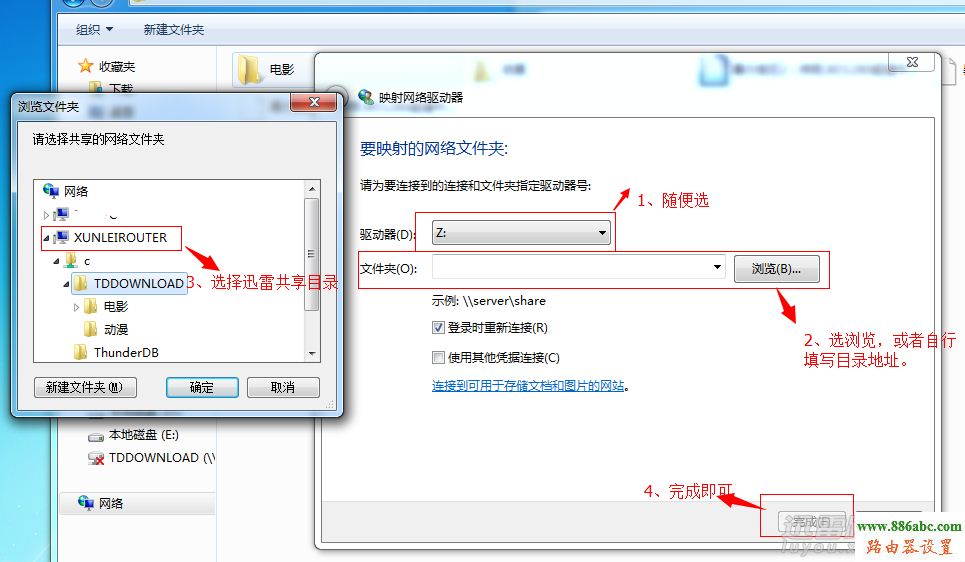The width and height of the screenshot is (965, 562).
Task: Click the 浏览(B)... button
Action: [777, 269]
